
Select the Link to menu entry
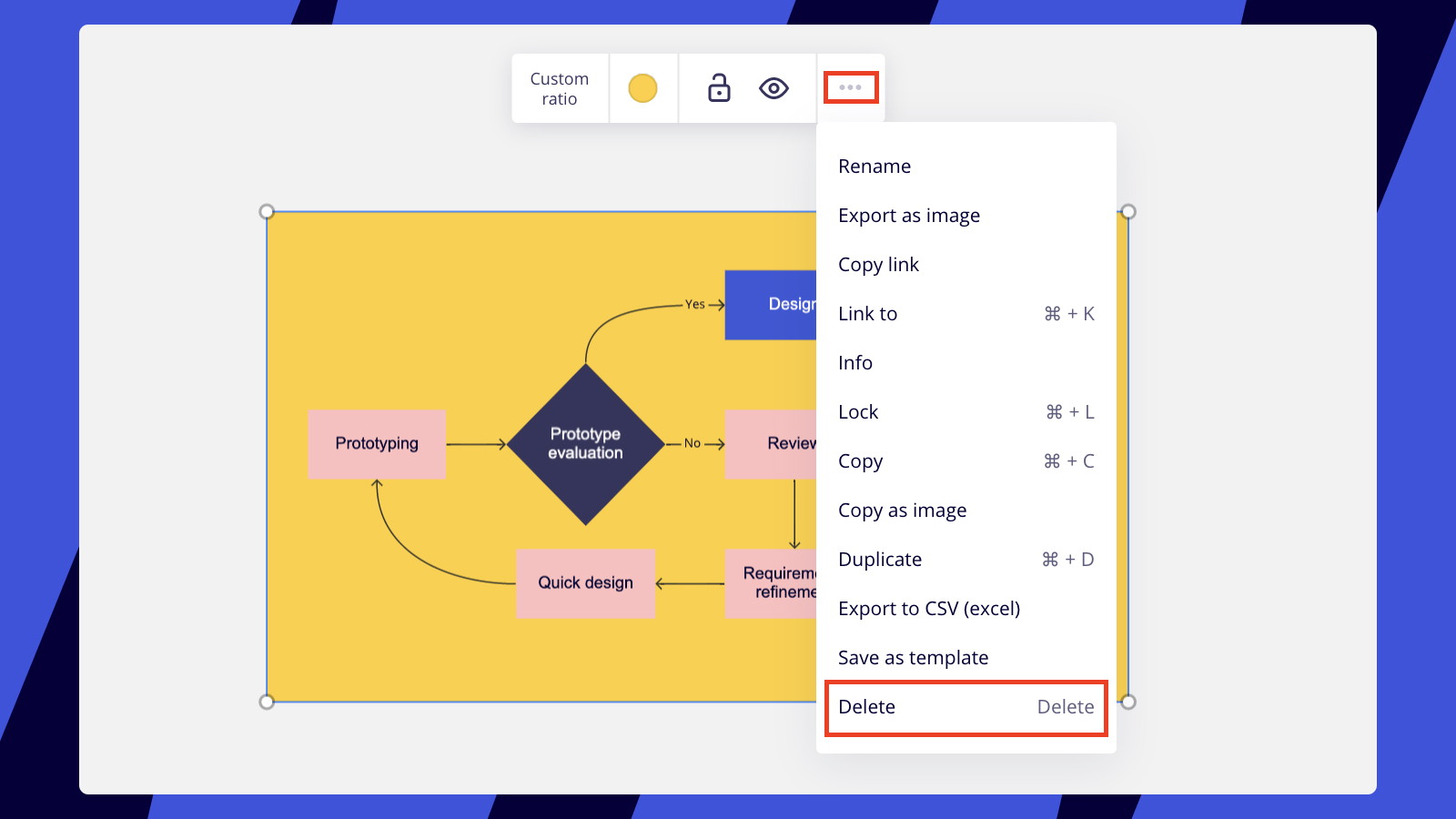click(868, 314)
